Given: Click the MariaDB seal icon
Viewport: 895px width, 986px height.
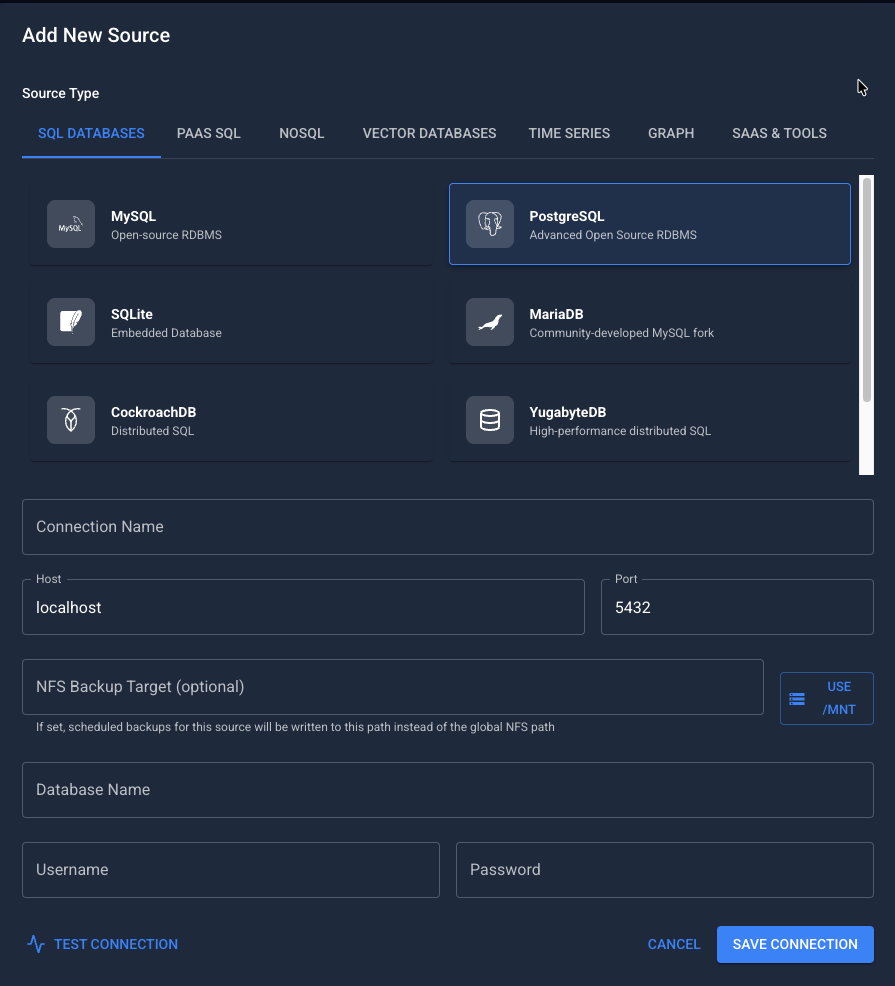Looking at the screenshot, I should tap(489, 322).
